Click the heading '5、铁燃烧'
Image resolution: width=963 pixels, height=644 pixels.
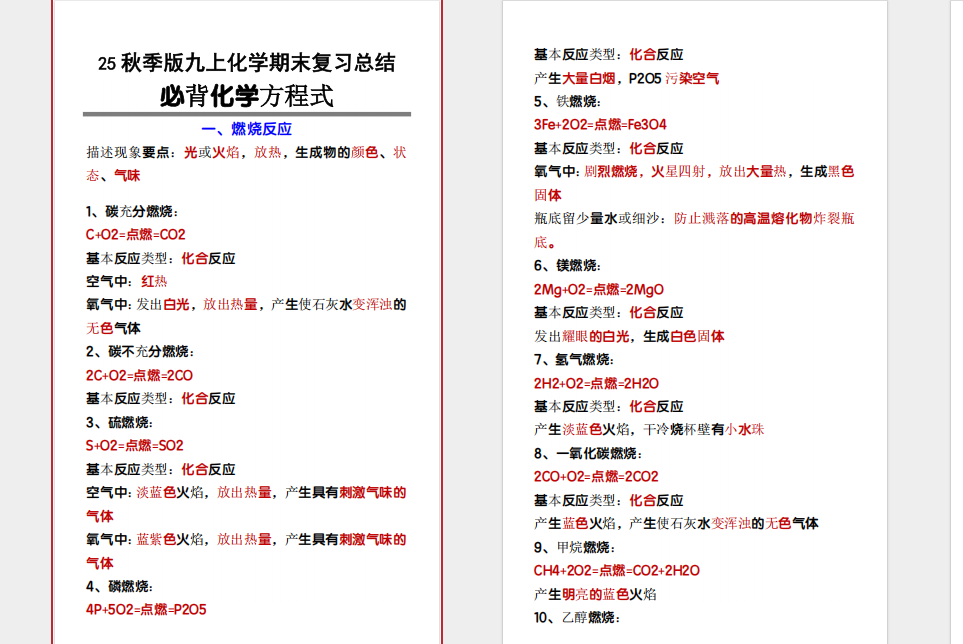pos(566,101)
